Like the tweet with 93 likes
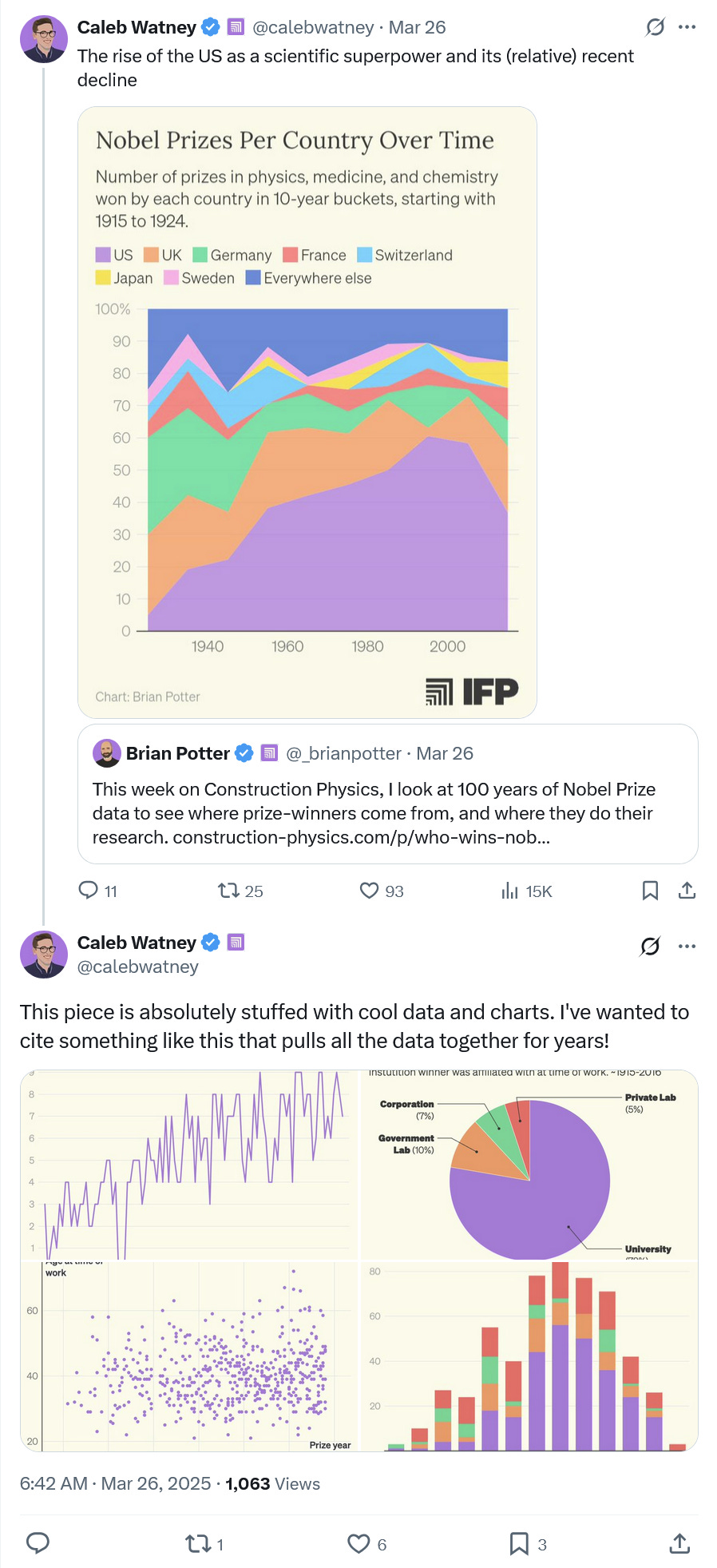Image resolution: width=717 pixels, height=1568 pixels. pos(369,891)
